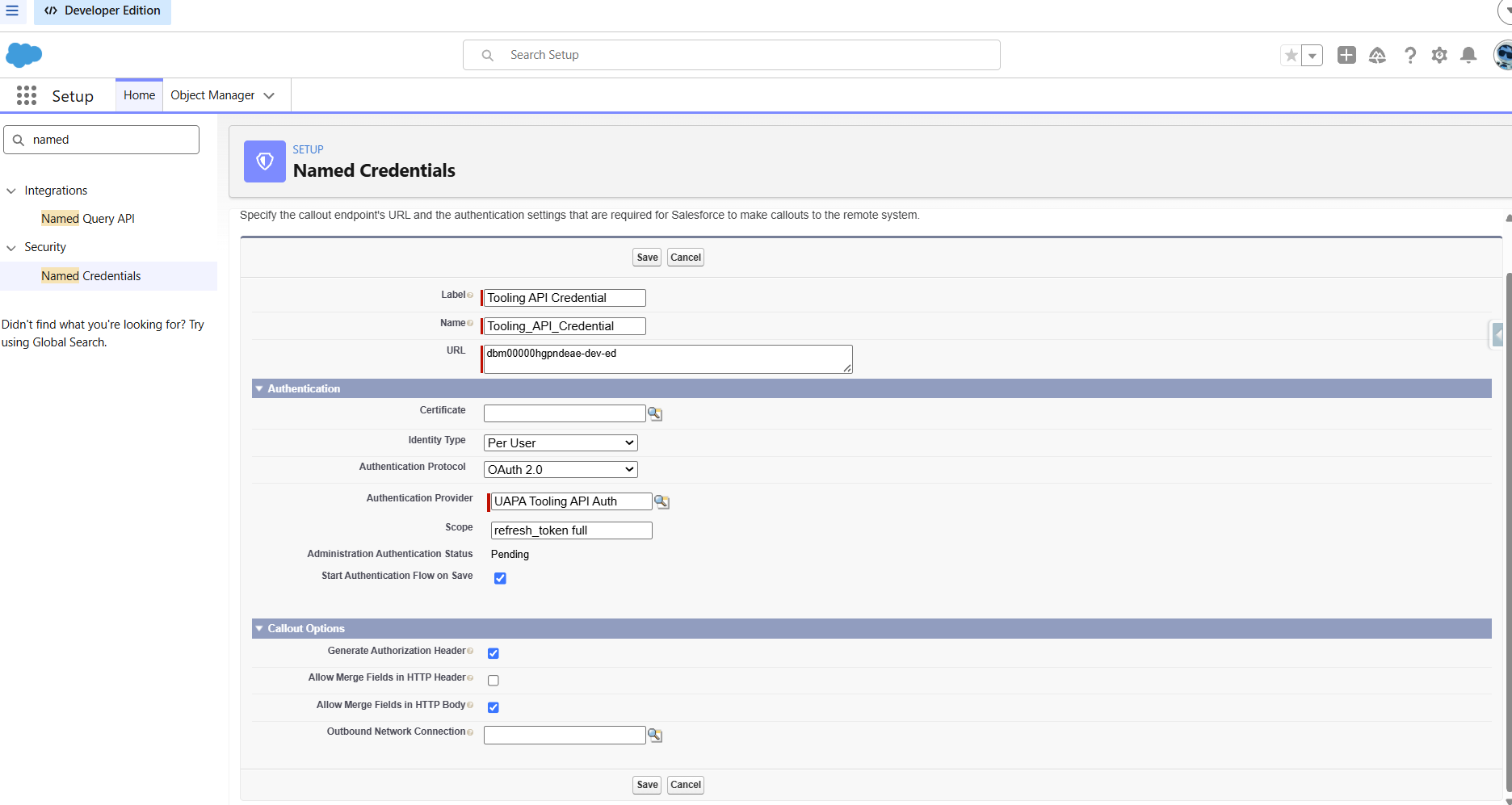Click the Authentication Provider input field

[x=571, y=501]
